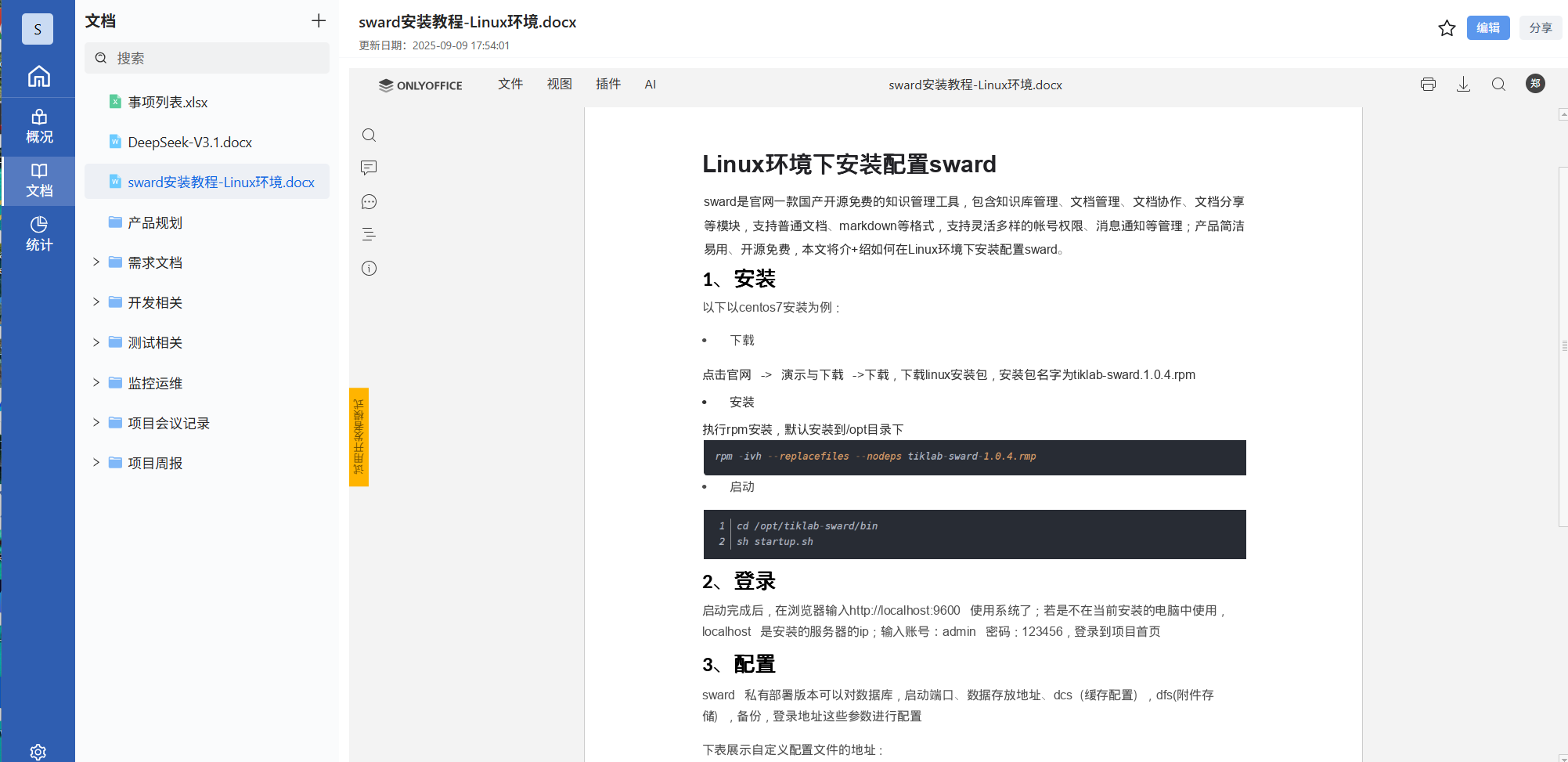The height and width of the screenshot is (762, 1568).
Task: Expand the 项目会议记录 folder arrow
Action: point(96,422)
